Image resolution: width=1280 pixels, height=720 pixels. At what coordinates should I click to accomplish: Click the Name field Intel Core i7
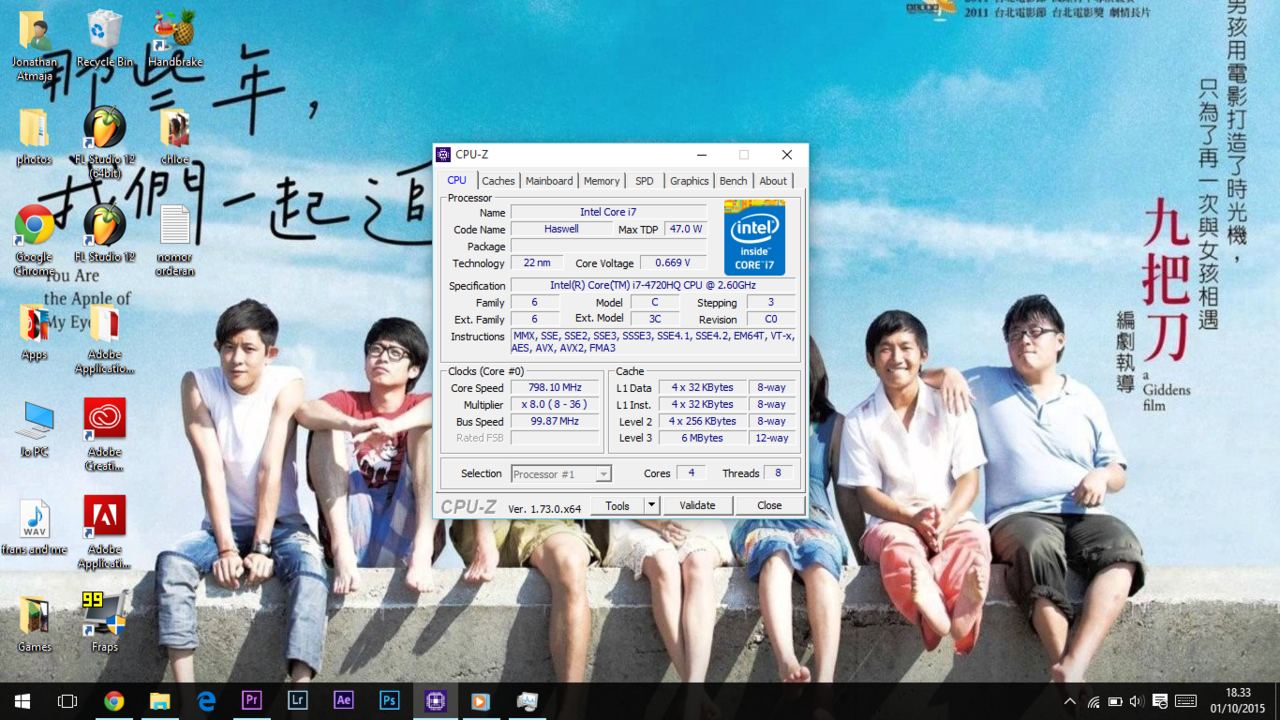pos(608,212)
